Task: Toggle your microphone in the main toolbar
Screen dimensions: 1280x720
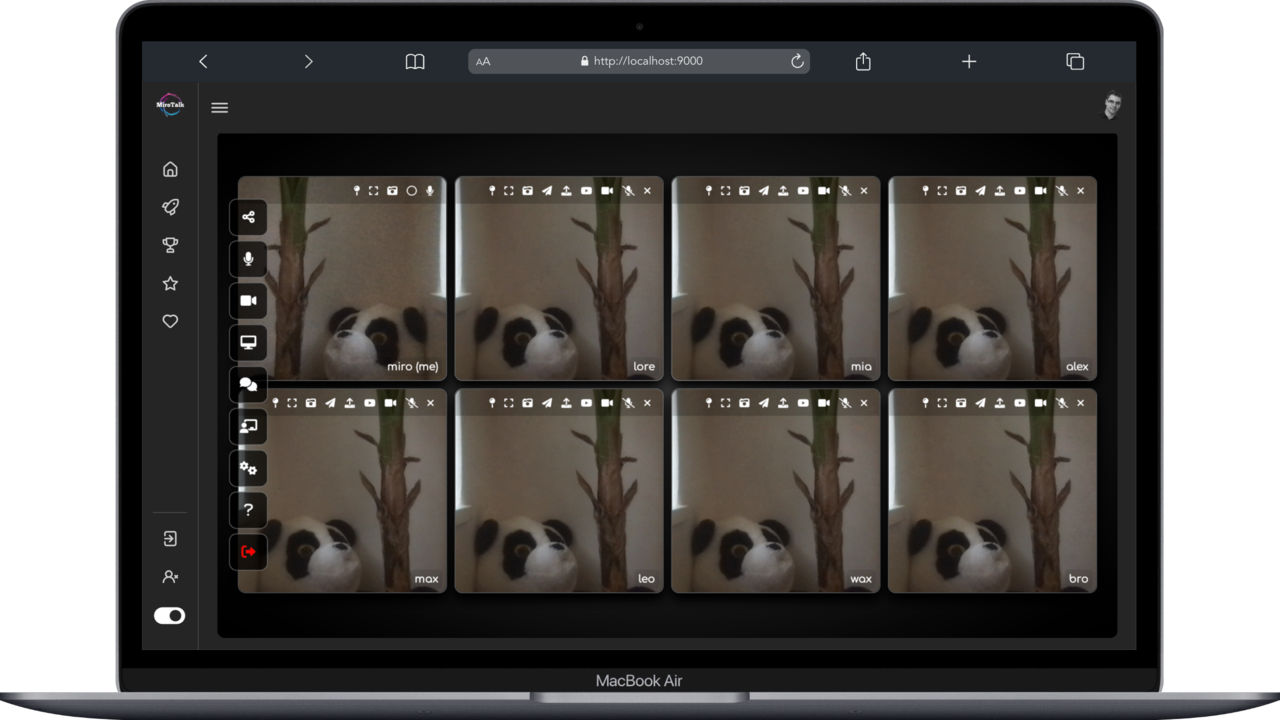Action: pyautogui.click(x=248, y=259)
